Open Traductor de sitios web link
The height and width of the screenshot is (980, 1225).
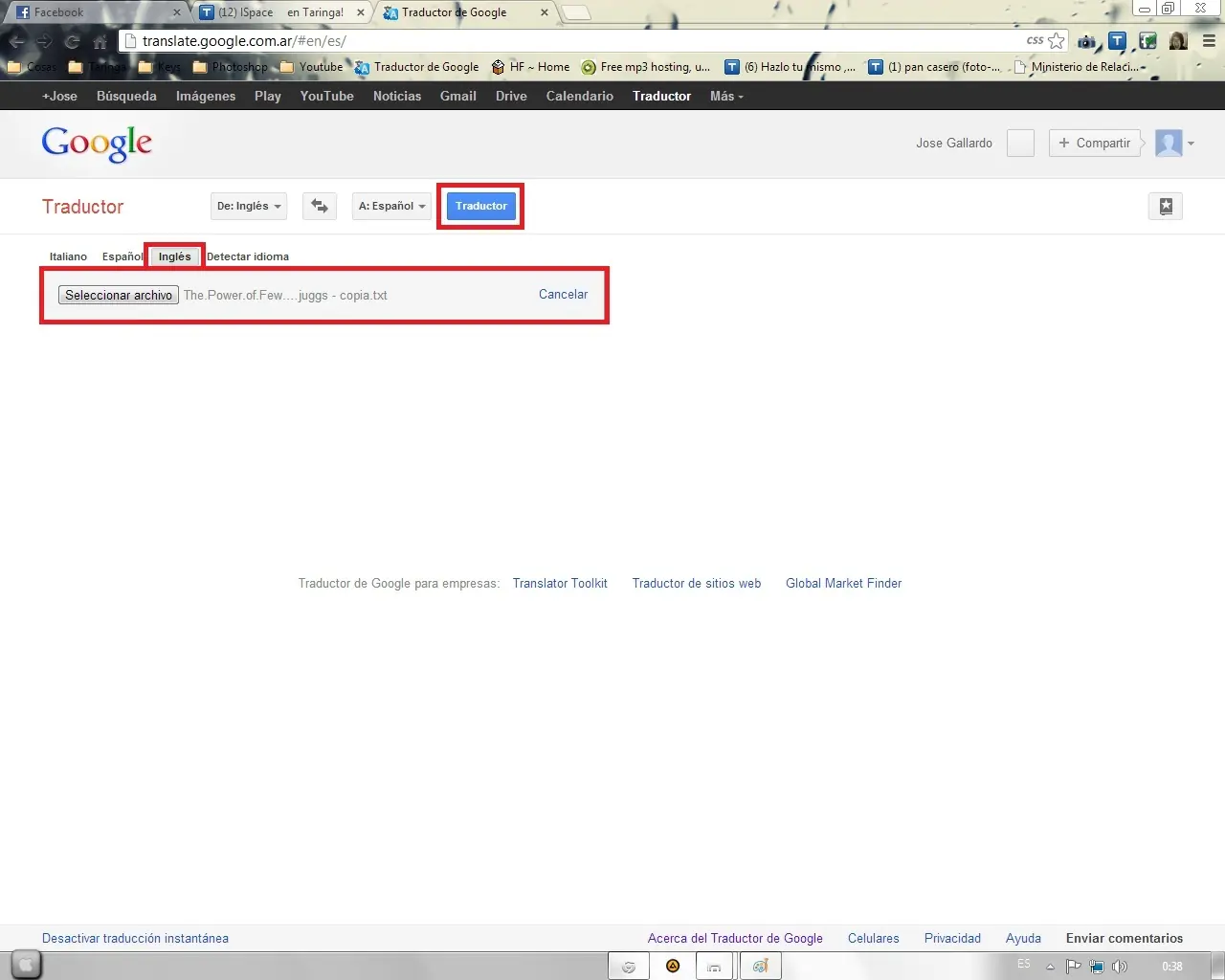point(697,583)
